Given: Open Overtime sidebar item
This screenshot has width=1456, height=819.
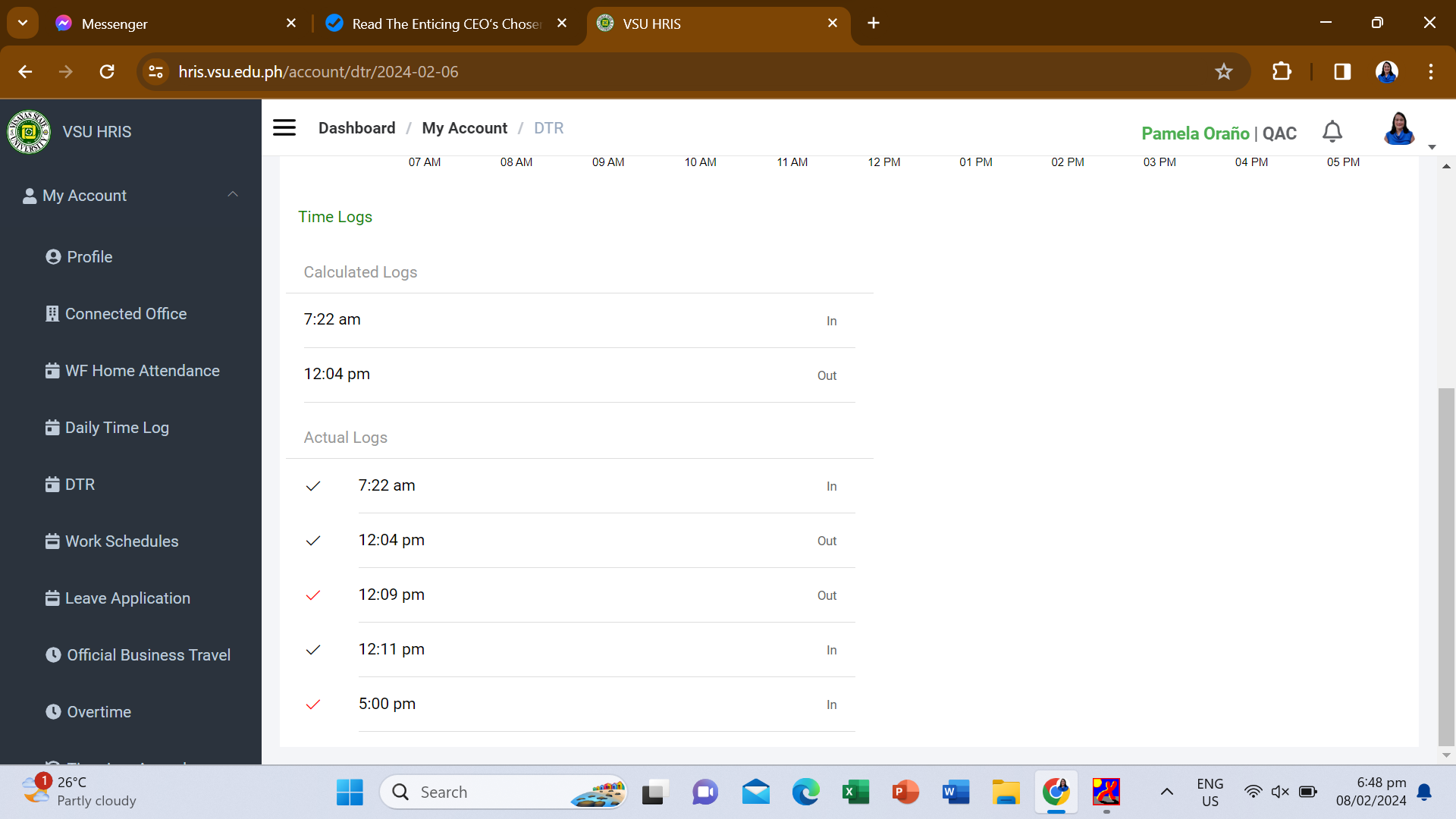Looking at the screenshot, I should (x=99, y=712).
